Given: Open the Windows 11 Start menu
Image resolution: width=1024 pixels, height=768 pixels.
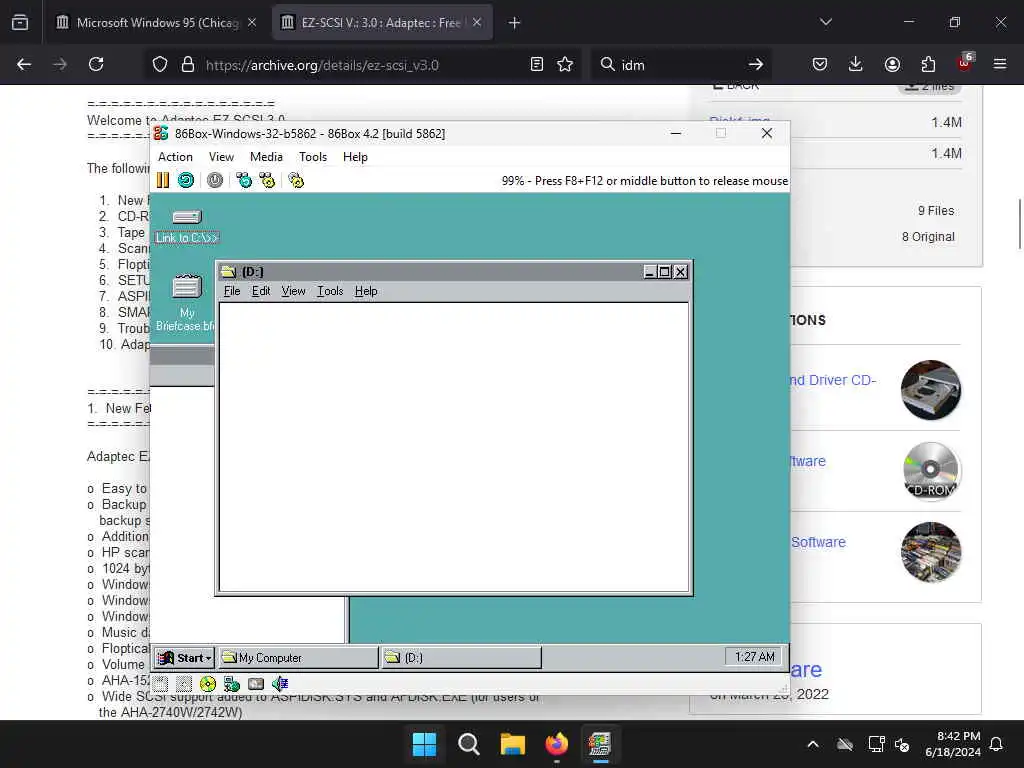Looking at the screenshot, I should [x=424, y=744].
